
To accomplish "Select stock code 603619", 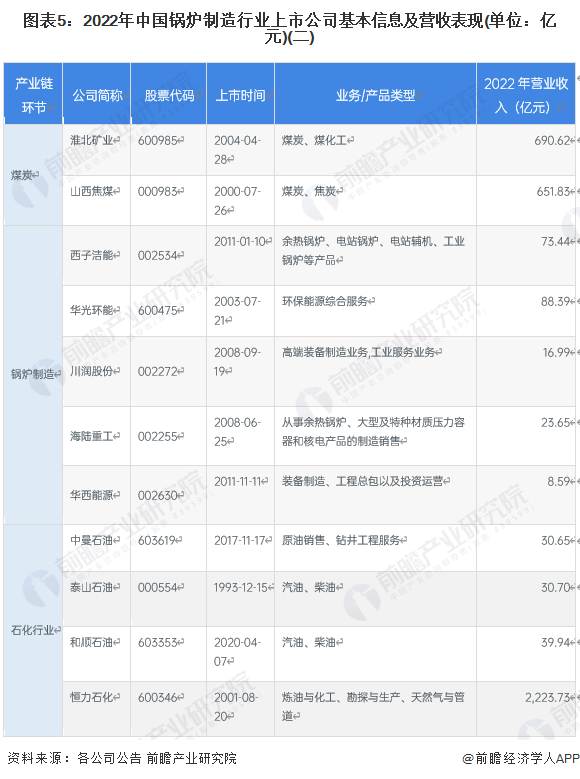I will point(158,540).
